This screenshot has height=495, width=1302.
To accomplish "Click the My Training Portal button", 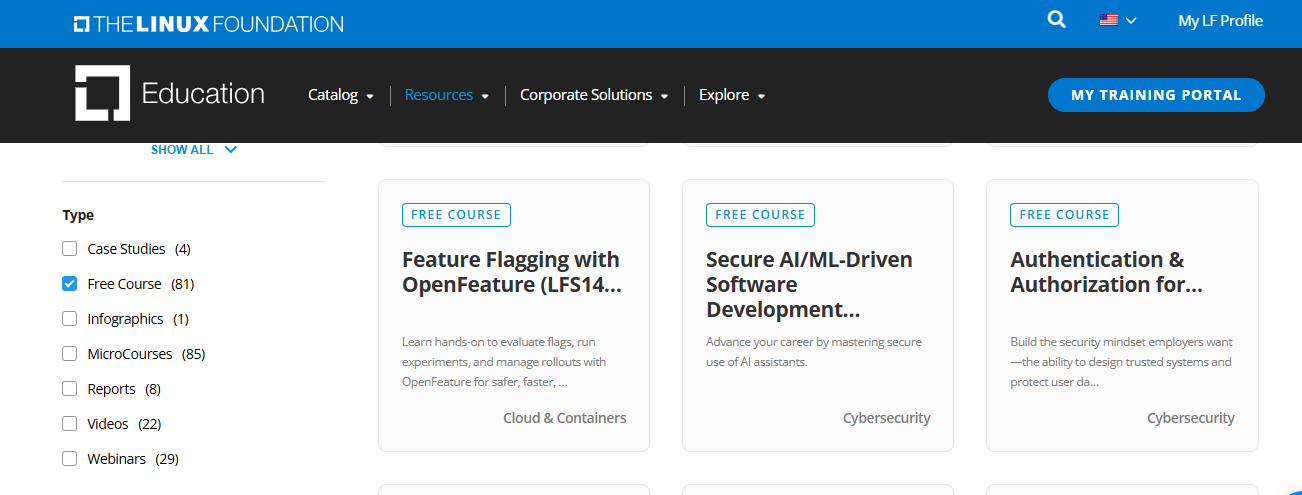I will [x=1156, y=95].
